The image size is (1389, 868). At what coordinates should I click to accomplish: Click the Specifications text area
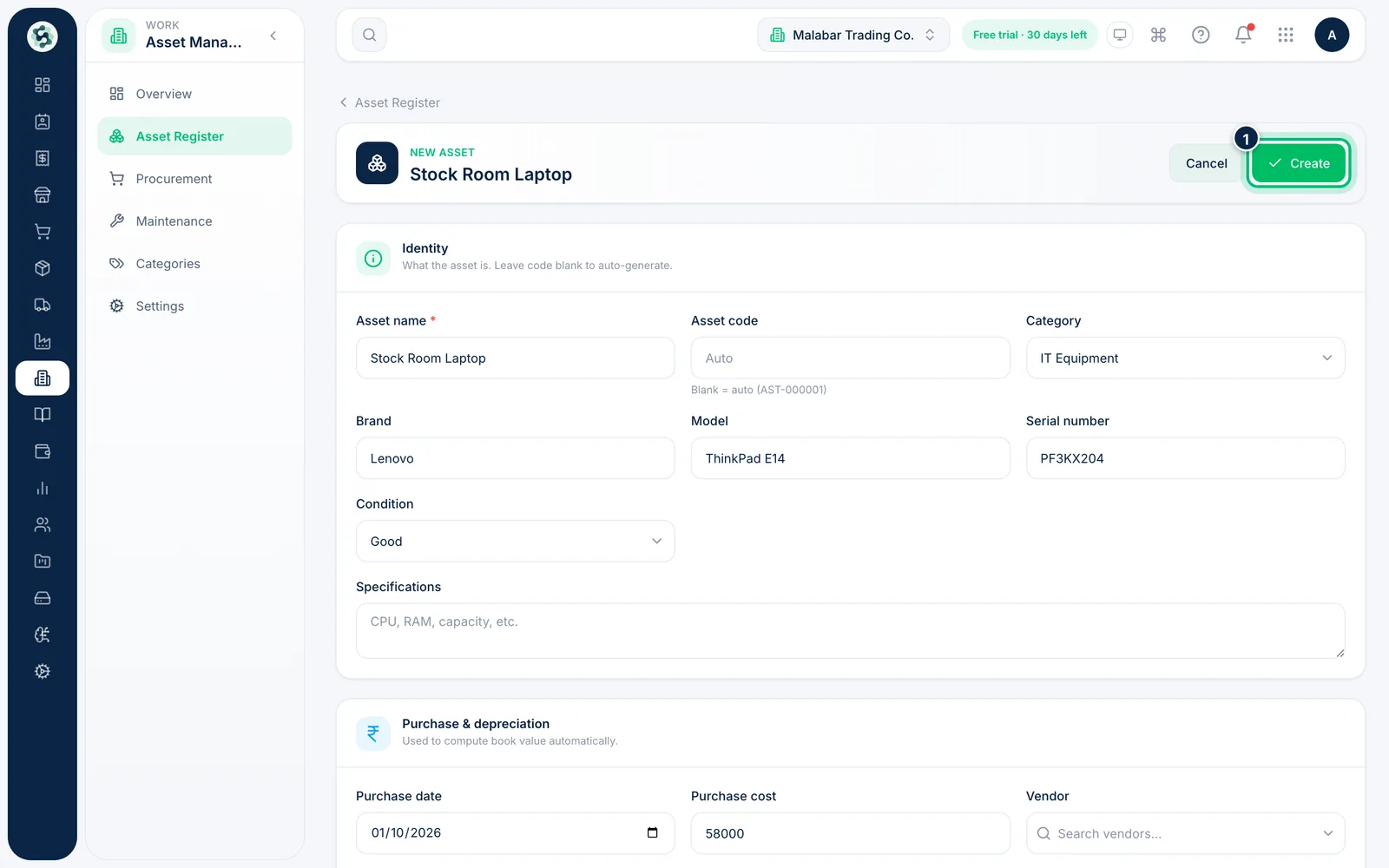[850, 630]
